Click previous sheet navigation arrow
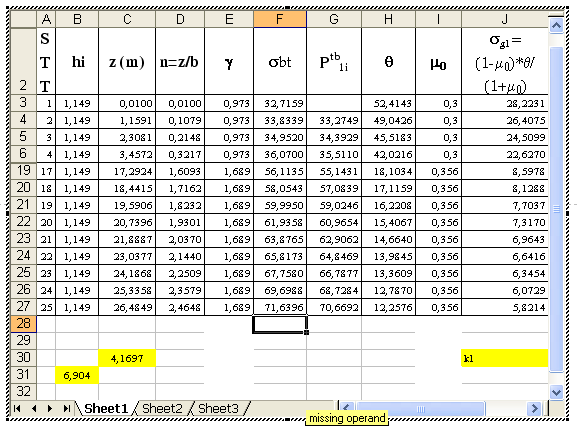The image size is (577, 427). 34,409
